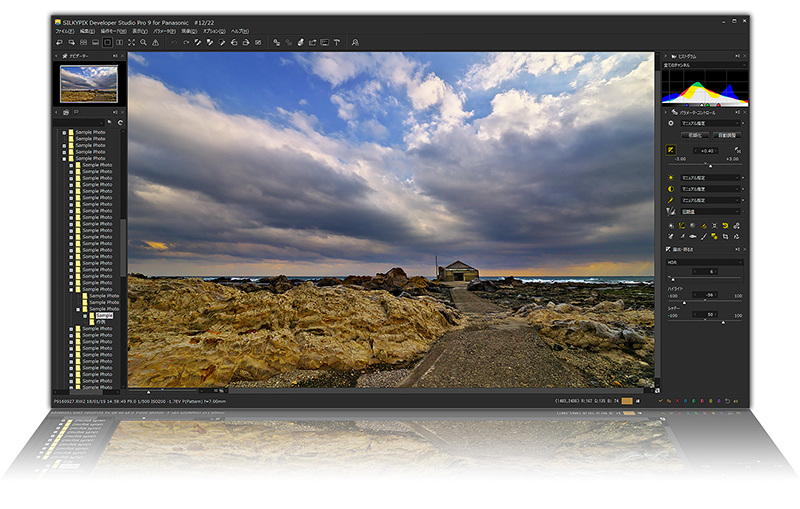
Task: Click the fit-to-screen expand arrows icon
Action: tap(132, 43)
